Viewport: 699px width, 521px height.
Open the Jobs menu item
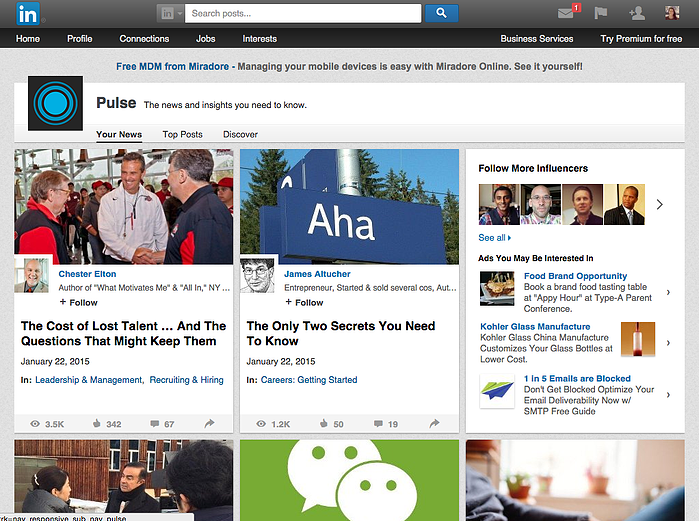[206, 39]
